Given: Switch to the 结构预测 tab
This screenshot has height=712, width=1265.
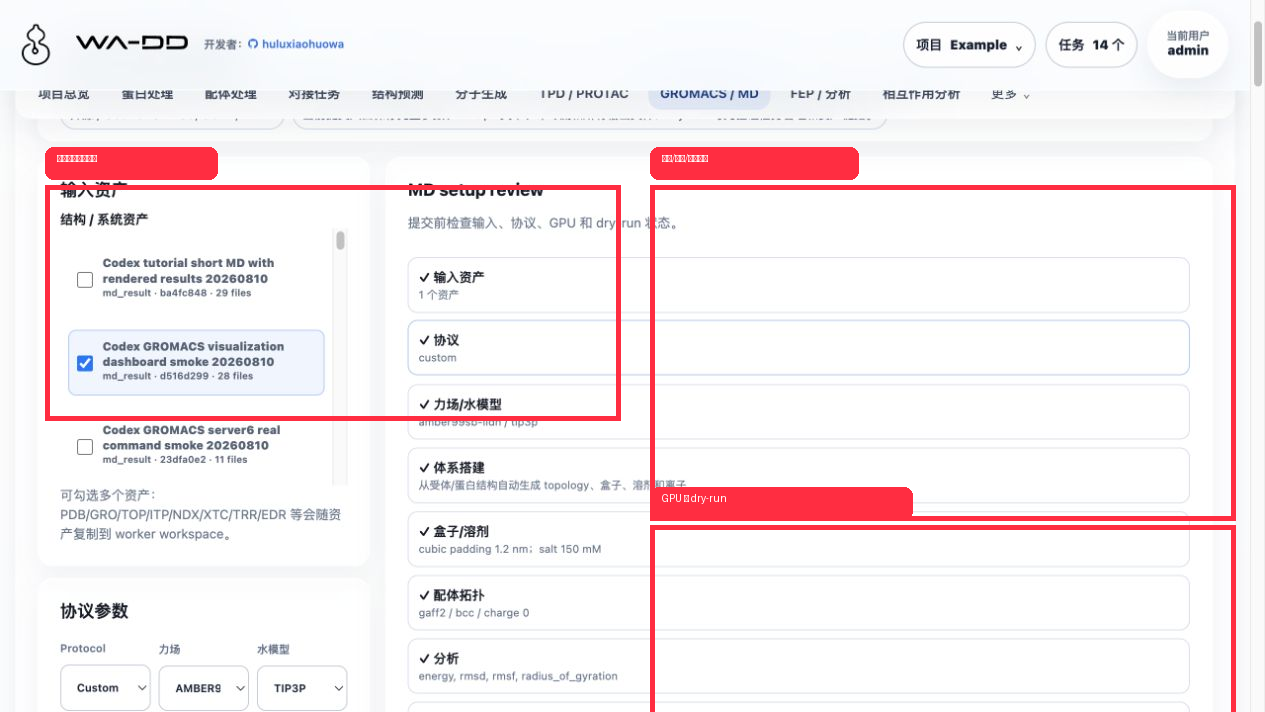Looking at the screenshot, I should pyautogui.click(x=397, y=94).
